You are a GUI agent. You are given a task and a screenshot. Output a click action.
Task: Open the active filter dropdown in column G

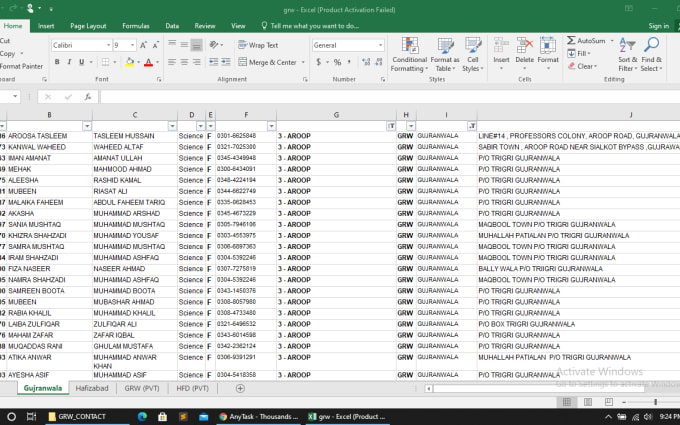pos(391,126)
